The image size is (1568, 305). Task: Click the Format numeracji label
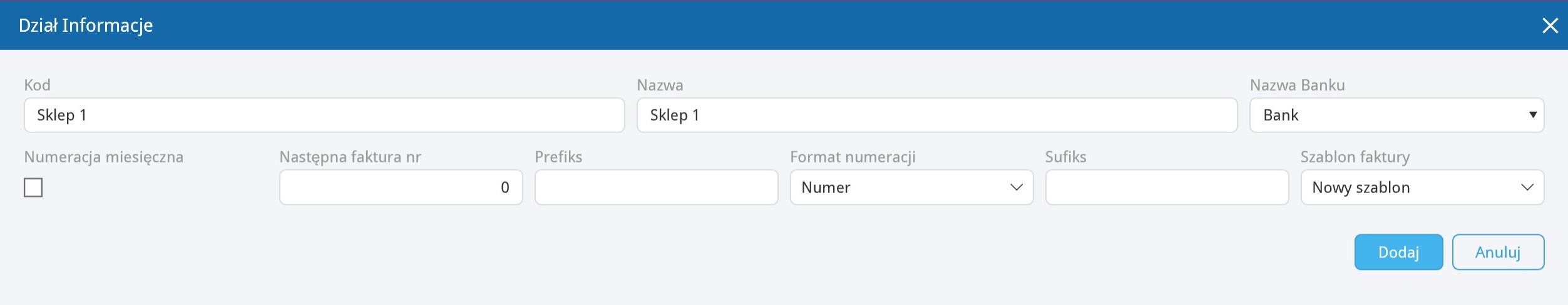853,157
